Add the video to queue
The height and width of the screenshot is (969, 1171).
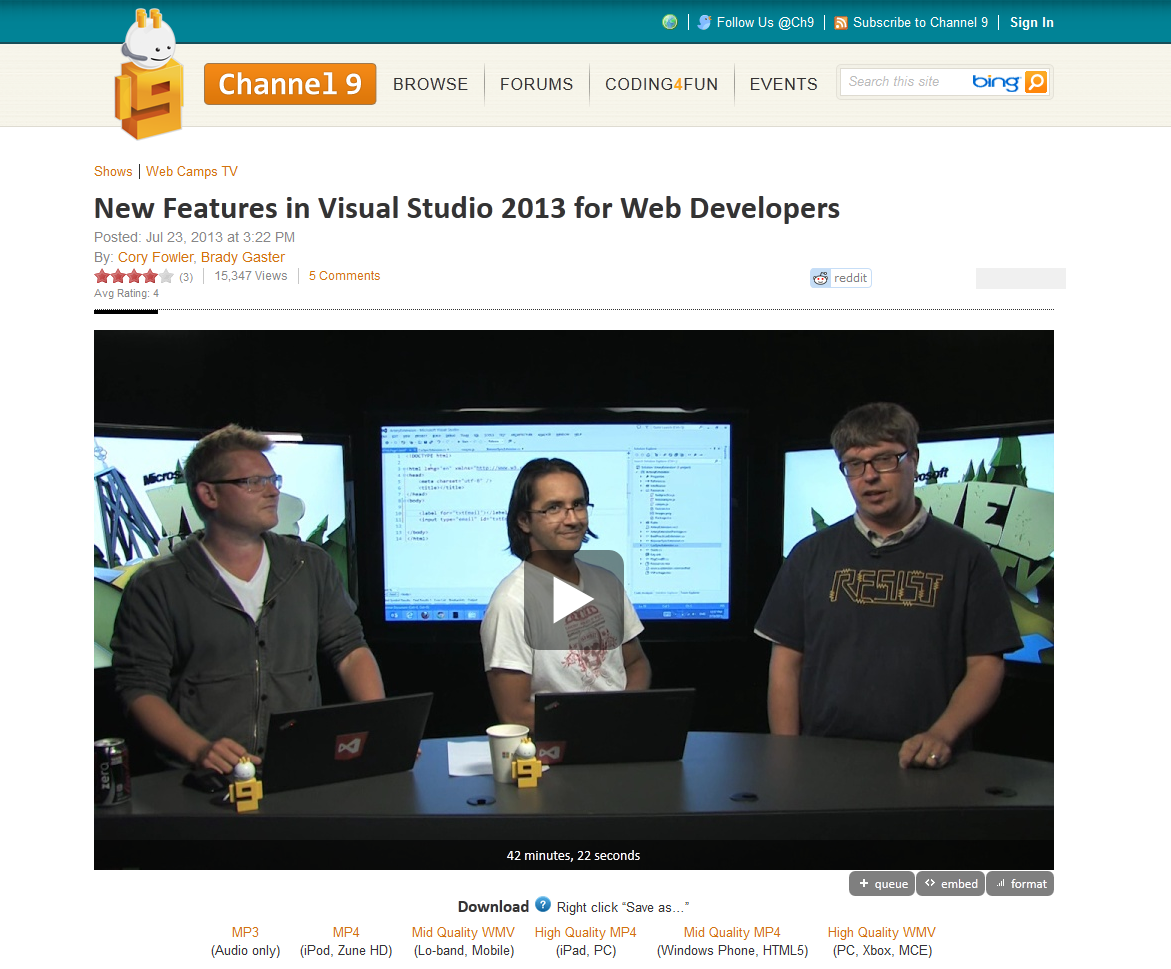pos(882,884)
